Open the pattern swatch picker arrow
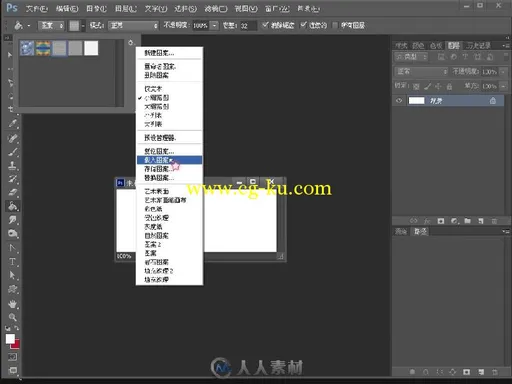The height and width of the screenshot is (384, 512). coord(83,26)
